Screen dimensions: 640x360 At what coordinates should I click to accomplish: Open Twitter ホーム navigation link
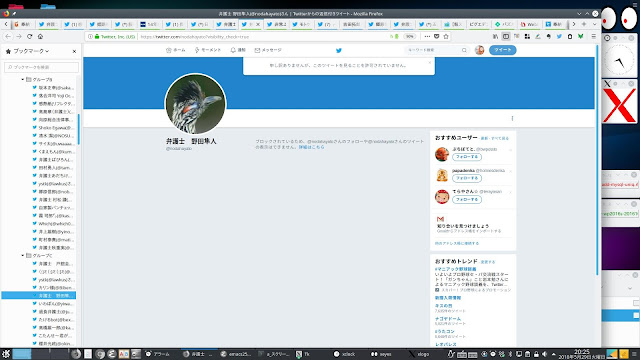coord(176,50)
